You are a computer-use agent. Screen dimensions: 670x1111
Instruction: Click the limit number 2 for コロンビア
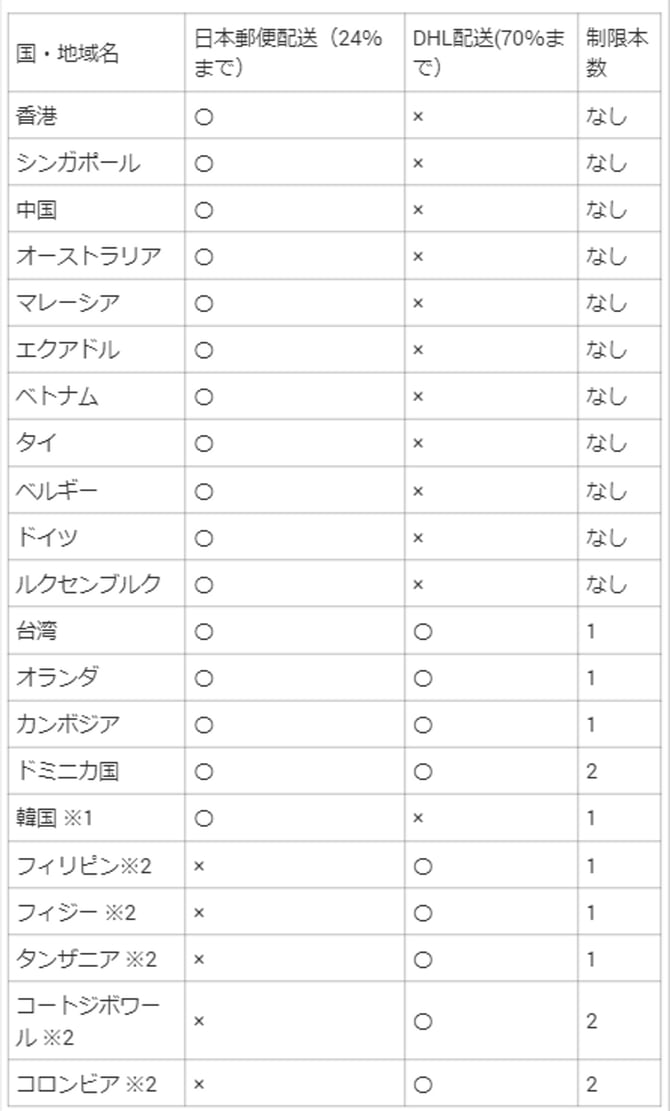click(592, 1085)
